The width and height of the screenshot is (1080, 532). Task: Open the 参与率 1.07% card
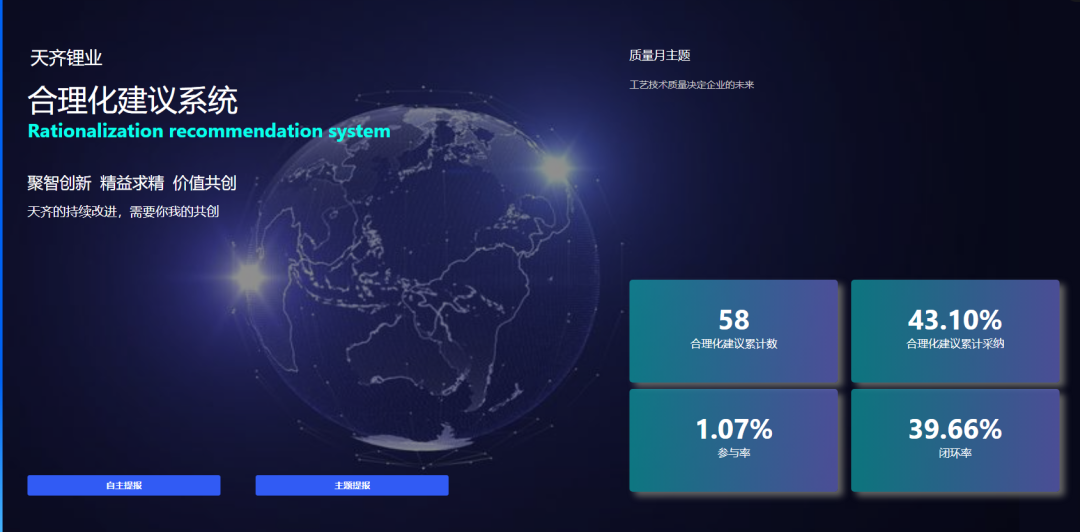(x=733, y=441)
